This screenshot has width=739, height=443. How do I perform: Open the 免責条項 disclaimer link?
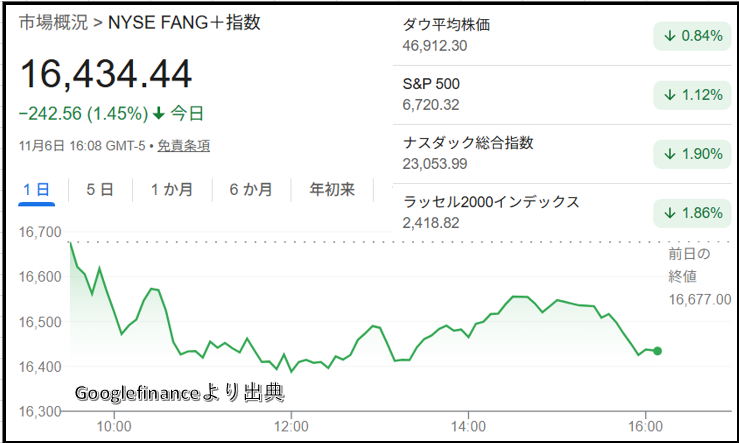point(183,145)
